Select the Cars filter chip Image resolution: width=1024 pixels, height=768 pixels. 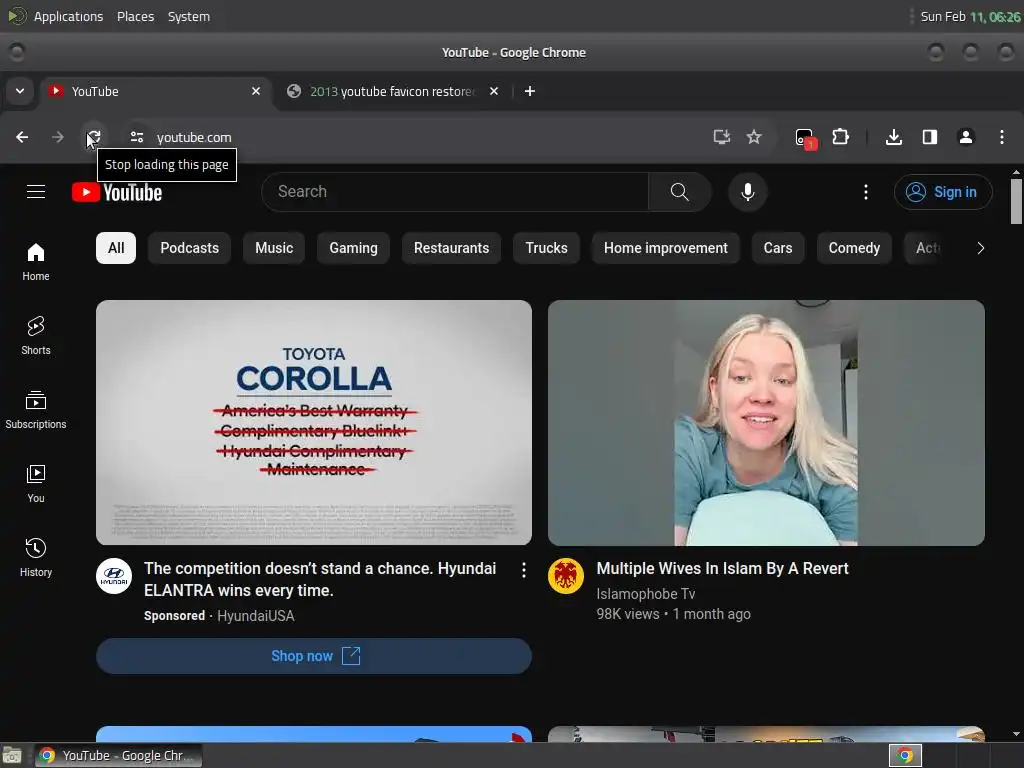[x=778, y=248]
